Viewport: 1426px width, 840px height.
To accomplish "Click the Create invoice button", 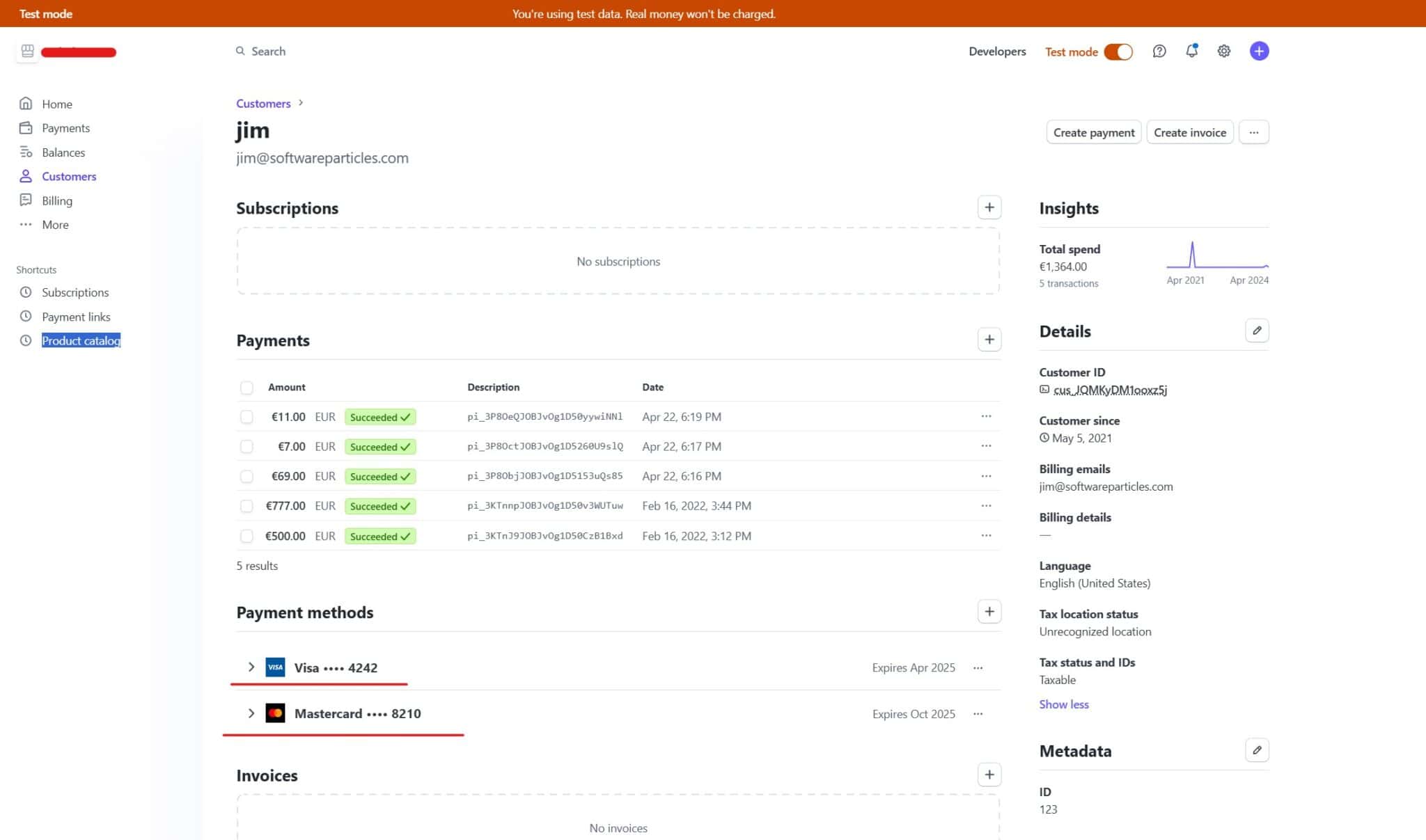I will point(1189,132).
